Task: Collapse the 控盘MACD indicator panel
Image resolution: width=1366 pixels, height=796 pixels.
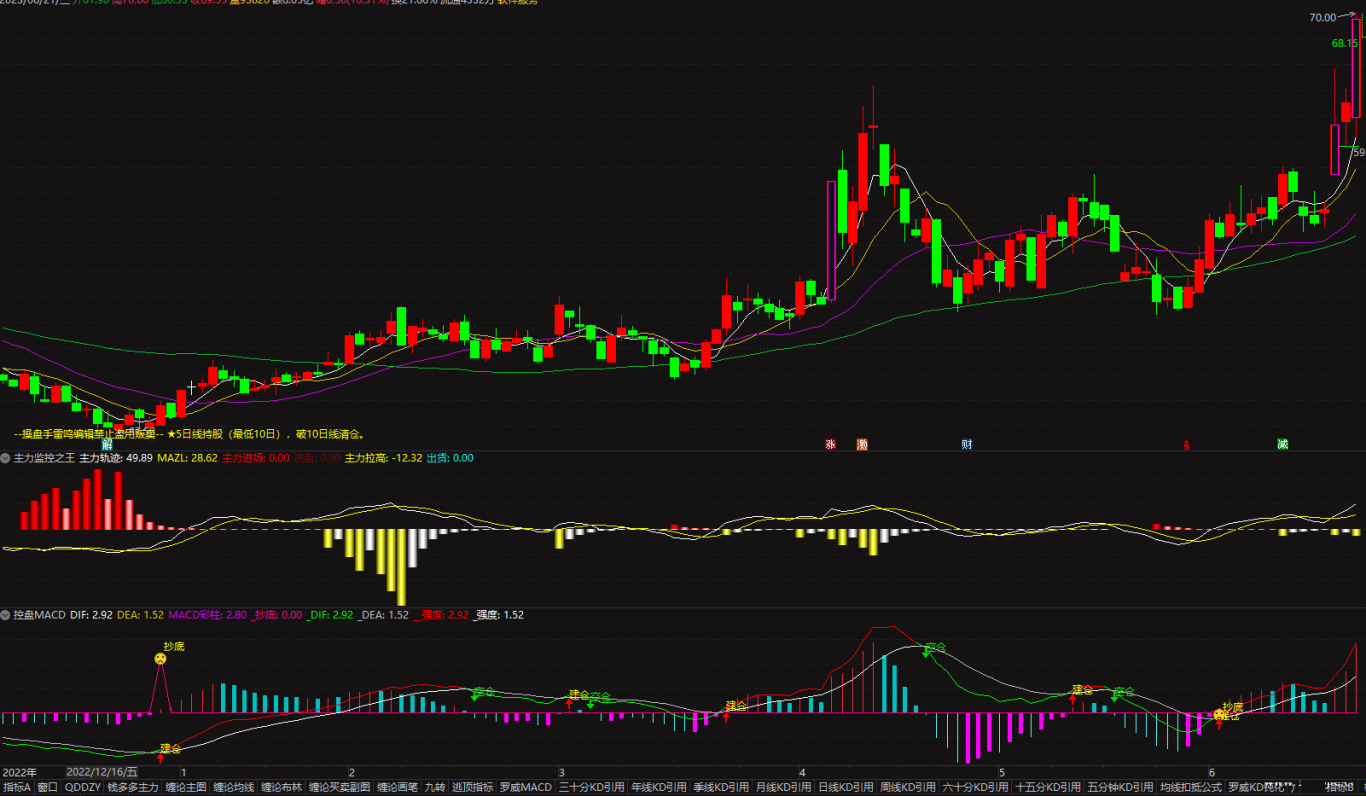Action: coord(6,615)
